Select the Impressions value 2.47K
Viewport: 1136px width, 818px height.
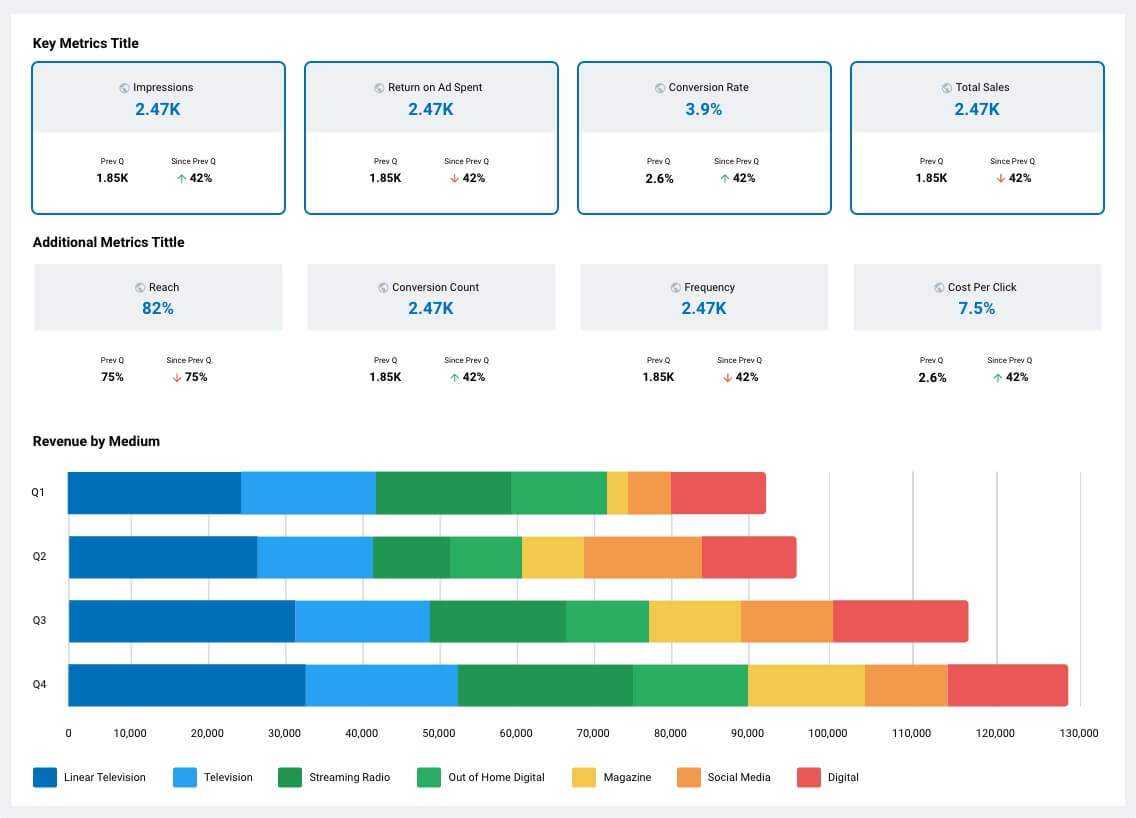coord(158,109)
